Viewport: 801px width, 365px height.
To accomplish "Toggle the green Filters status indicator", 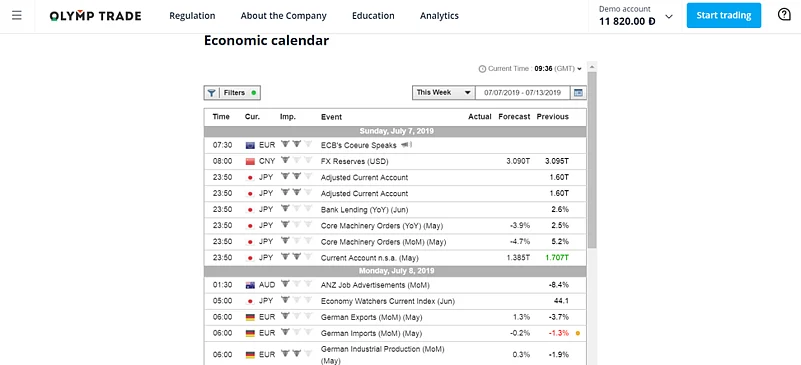I will click(253, 93).
